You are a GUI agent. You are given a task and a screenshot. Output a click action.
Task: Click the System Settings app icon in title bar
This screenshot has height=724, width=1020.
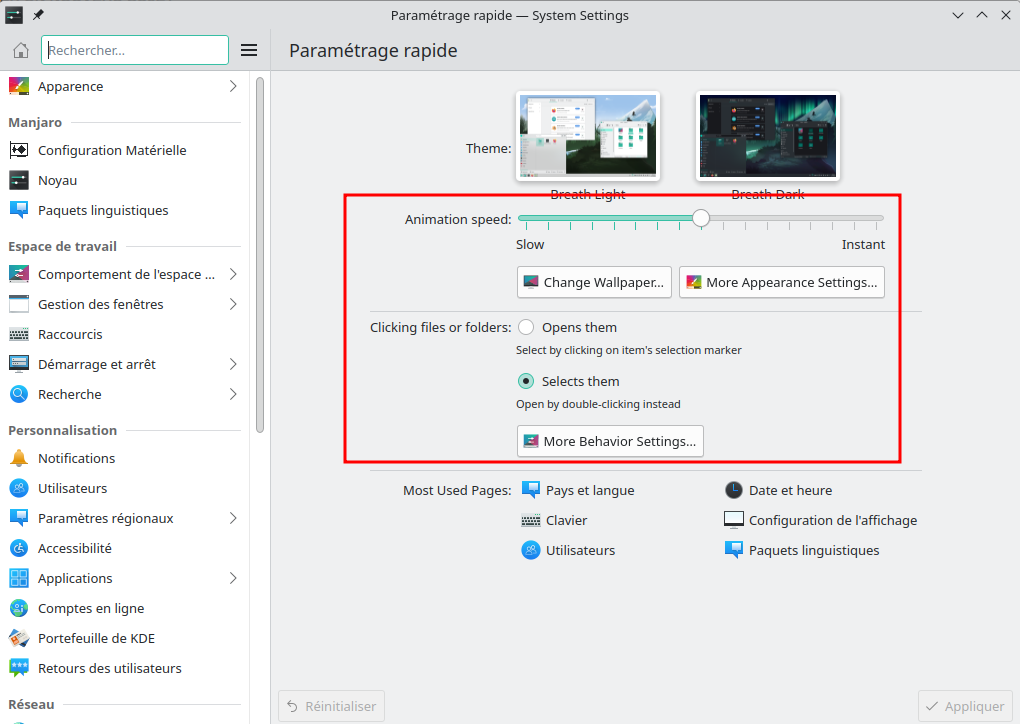[x=14, y=15]
